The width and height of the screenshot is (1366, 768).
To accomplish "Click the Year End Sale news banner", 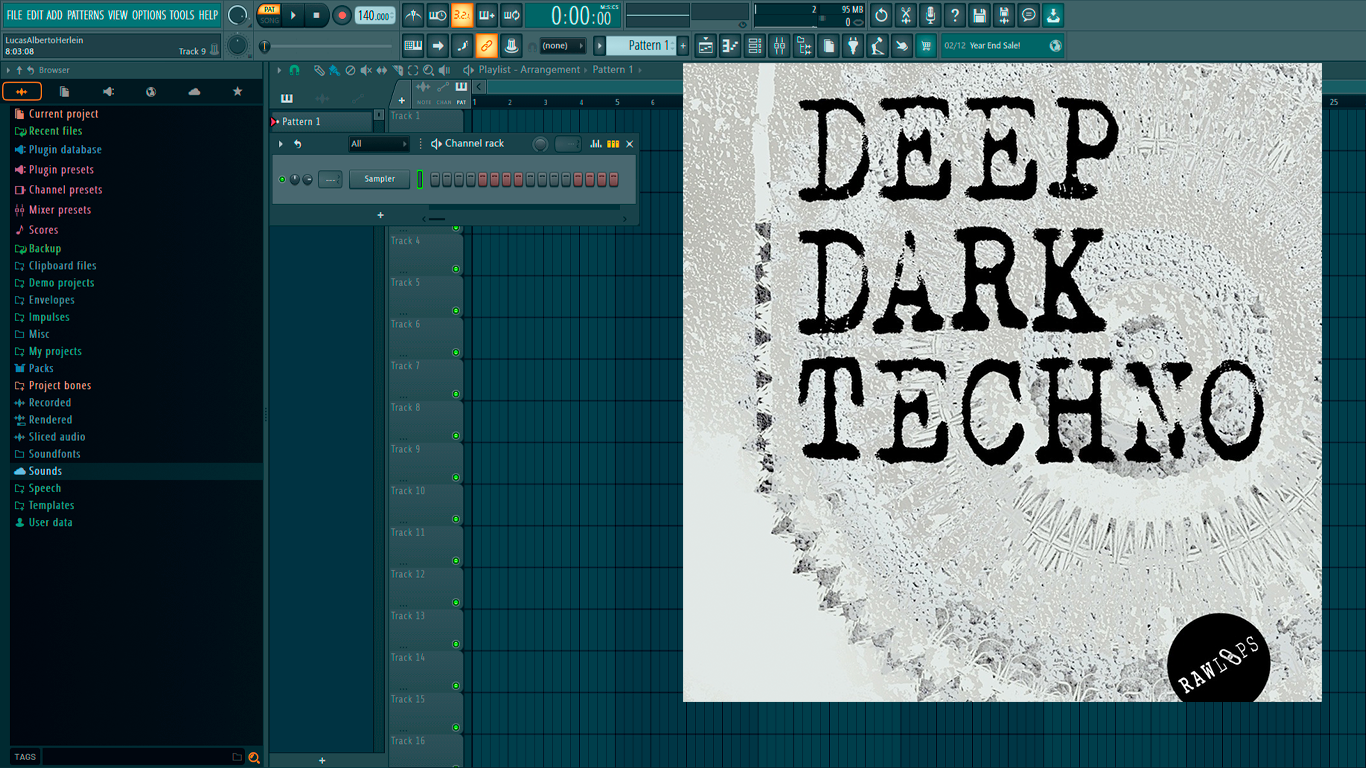I will pyautogui.click(x=1002, y=45).
